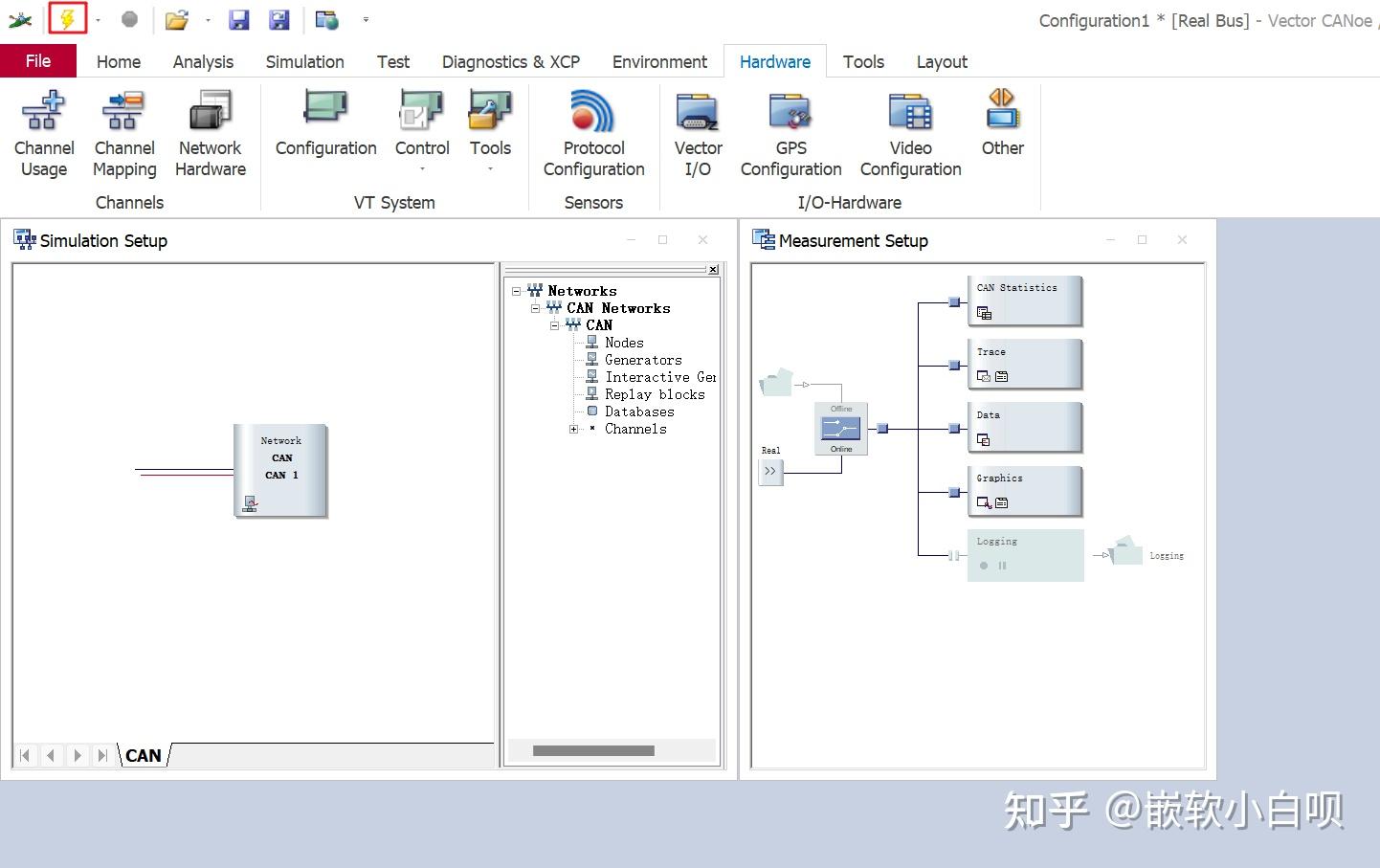Image resolution: width=1380 pixels, height=868 pixels.
Task: Collapse the CAN Networks tree node
Action: pyautogui.click(x=535, y=308)
